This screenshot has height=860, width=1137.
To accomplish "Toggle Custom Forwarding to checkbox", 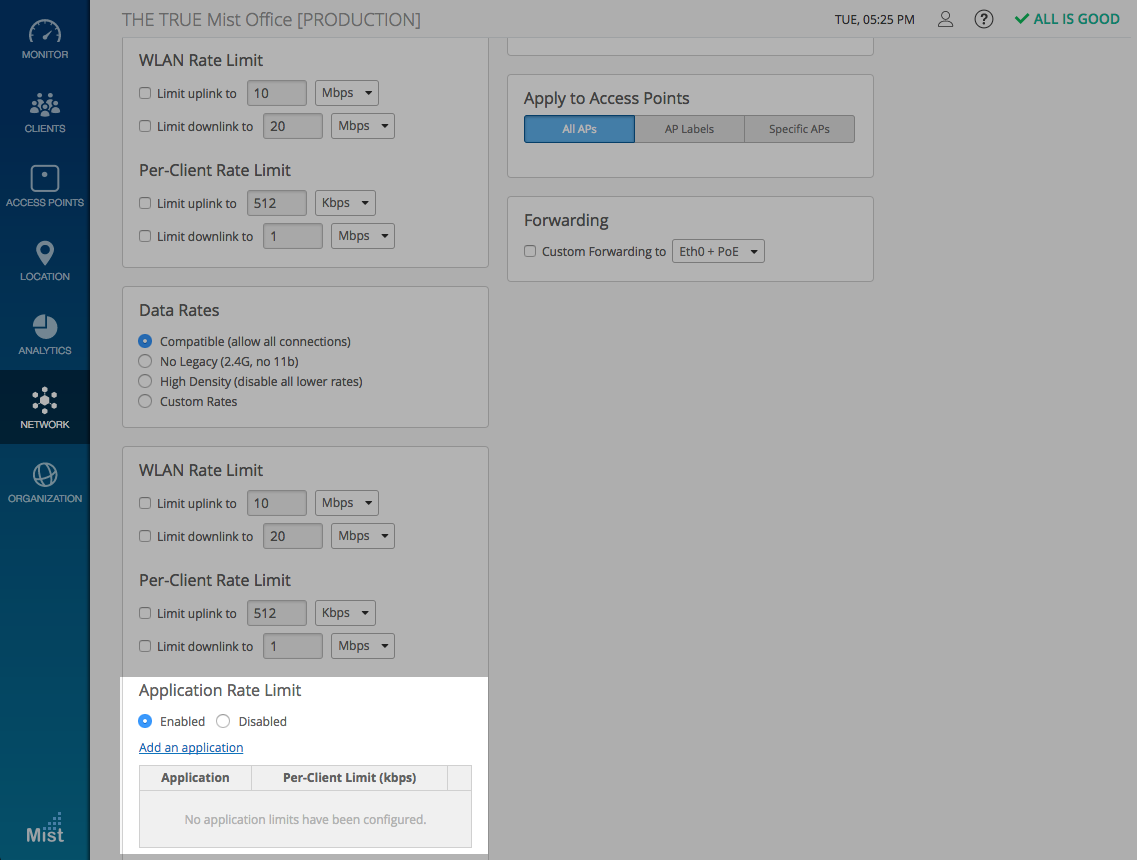I will (530, 251).
